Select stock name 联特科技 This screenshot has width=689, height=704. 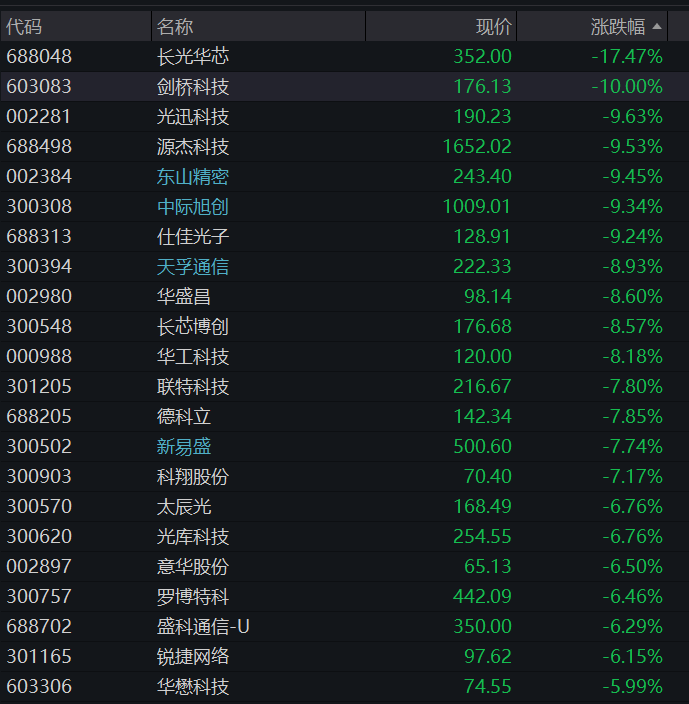193,387
